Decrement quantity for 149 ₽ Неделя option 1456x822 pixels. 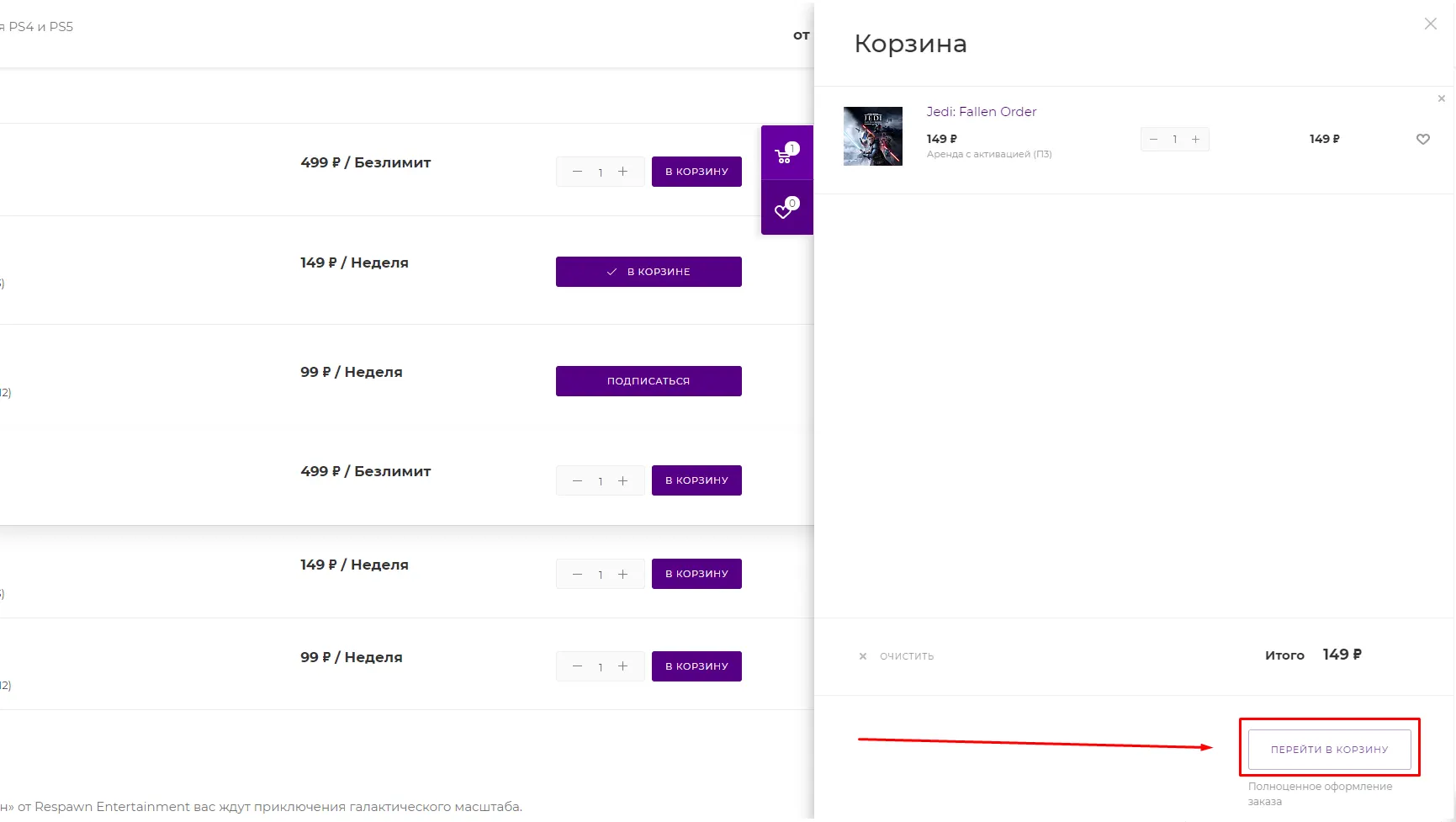(578, 574)
